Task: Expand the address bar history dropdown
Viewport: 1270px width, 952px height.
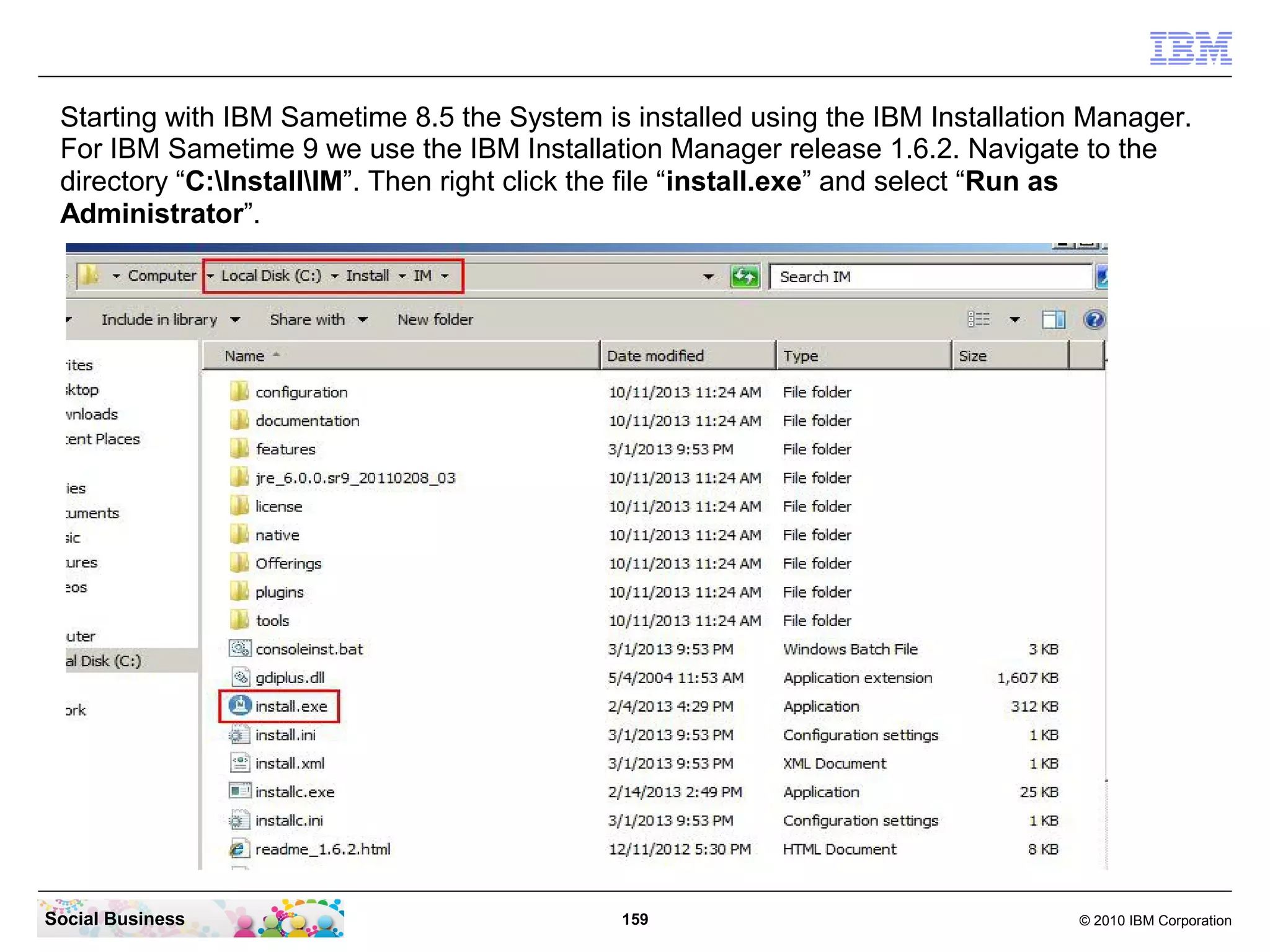Action: [708, 276]
